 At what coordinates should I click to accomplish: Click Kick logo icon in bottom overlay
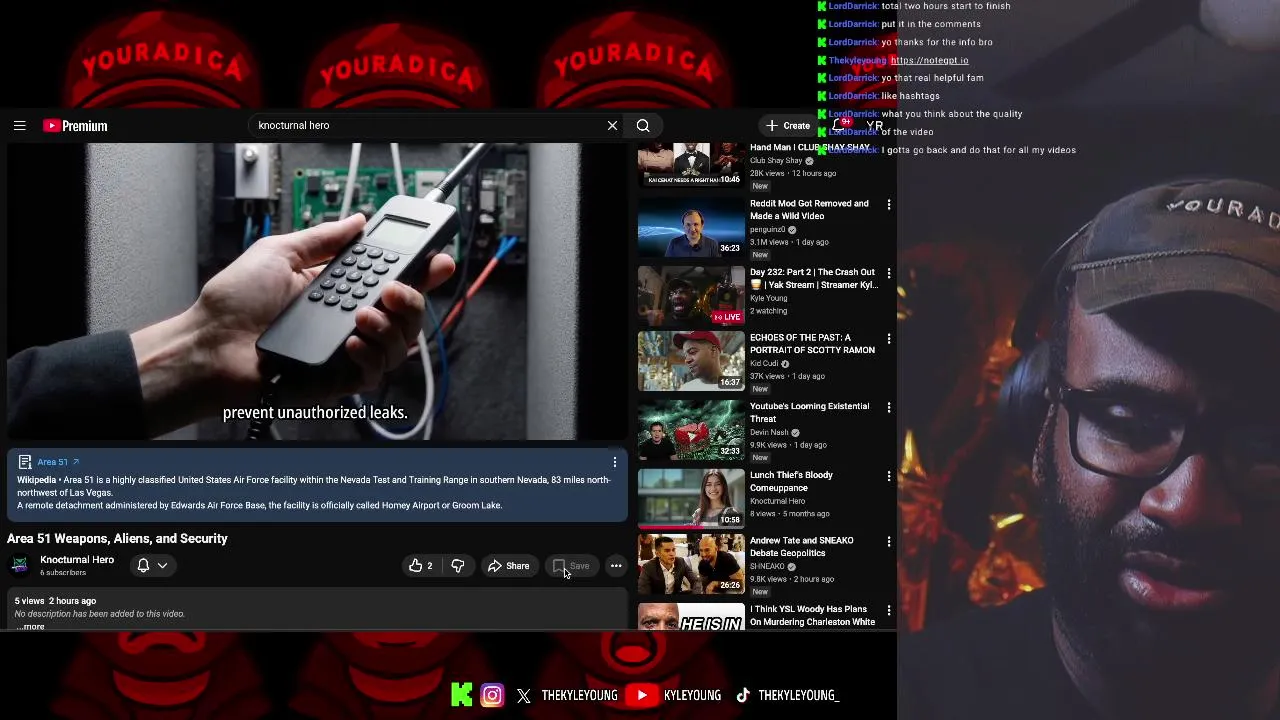coord(461,695)
